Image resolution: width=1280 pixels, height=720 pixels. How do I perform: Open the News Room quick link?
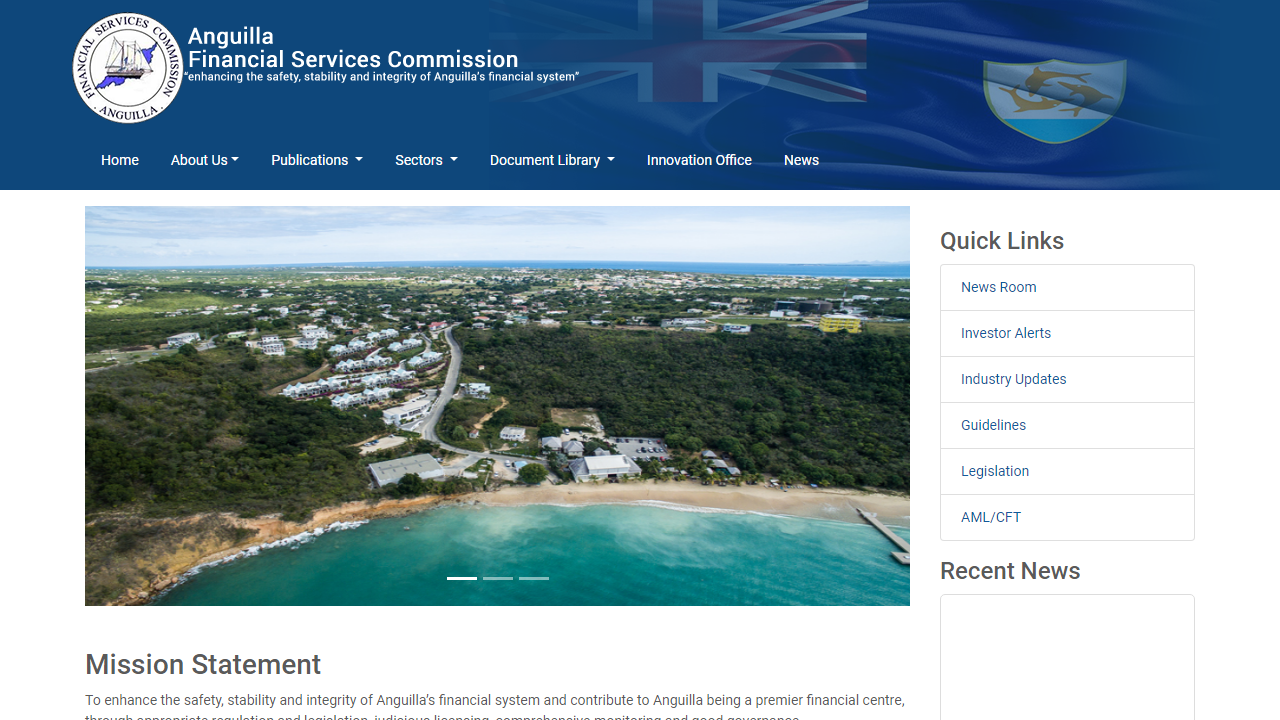pyautogui.click(x=998, y=287)
